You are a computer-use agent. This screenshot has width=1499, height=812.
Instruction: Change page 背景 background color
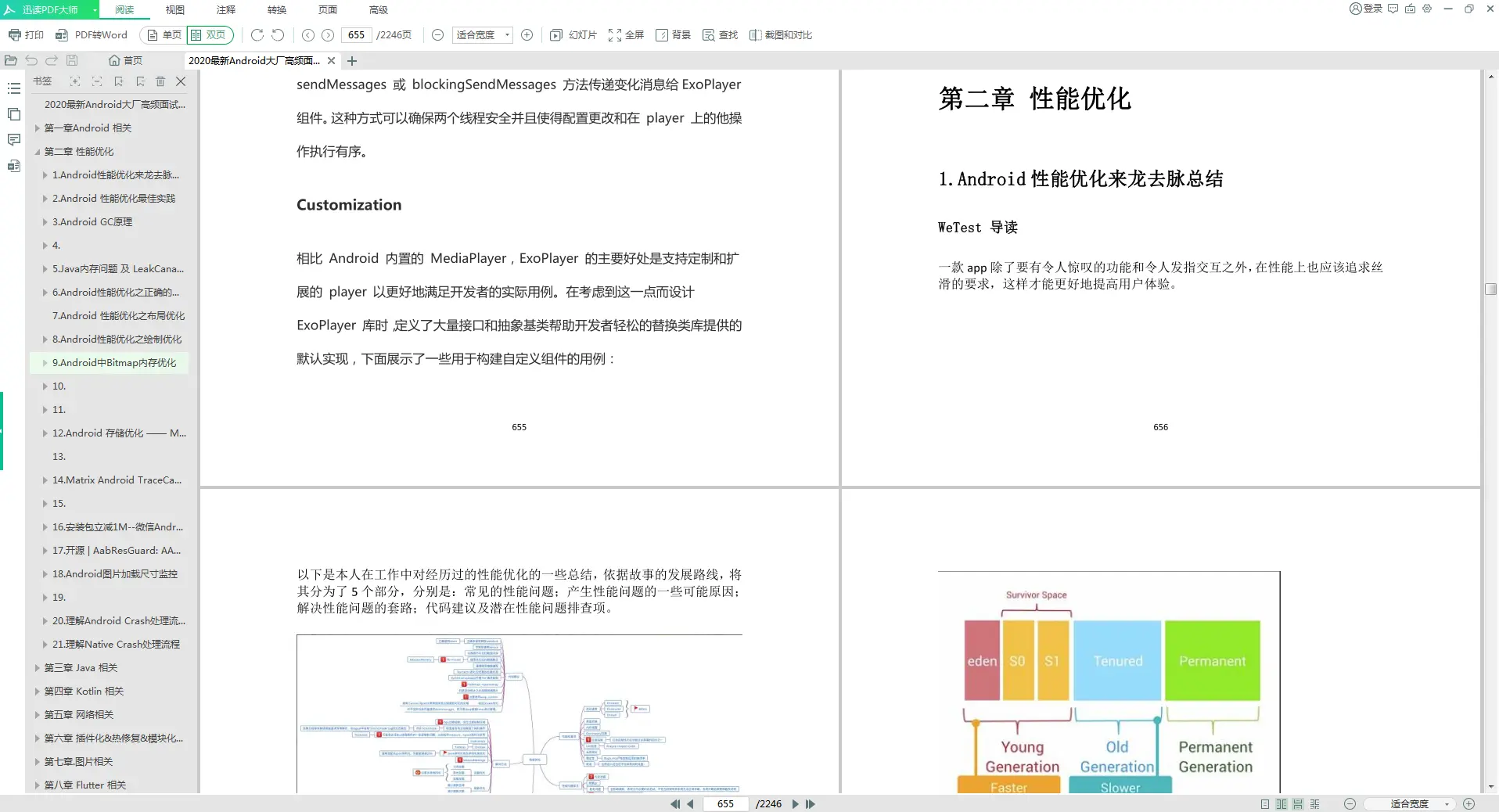[x=673, y=35]
